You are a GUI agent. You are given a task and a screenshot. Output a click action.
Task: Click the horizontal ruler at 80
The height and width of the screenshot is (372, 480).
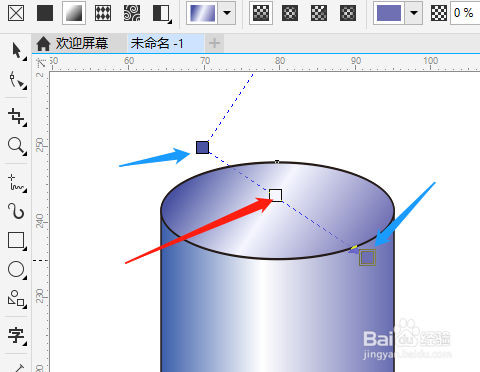(280, 62)
